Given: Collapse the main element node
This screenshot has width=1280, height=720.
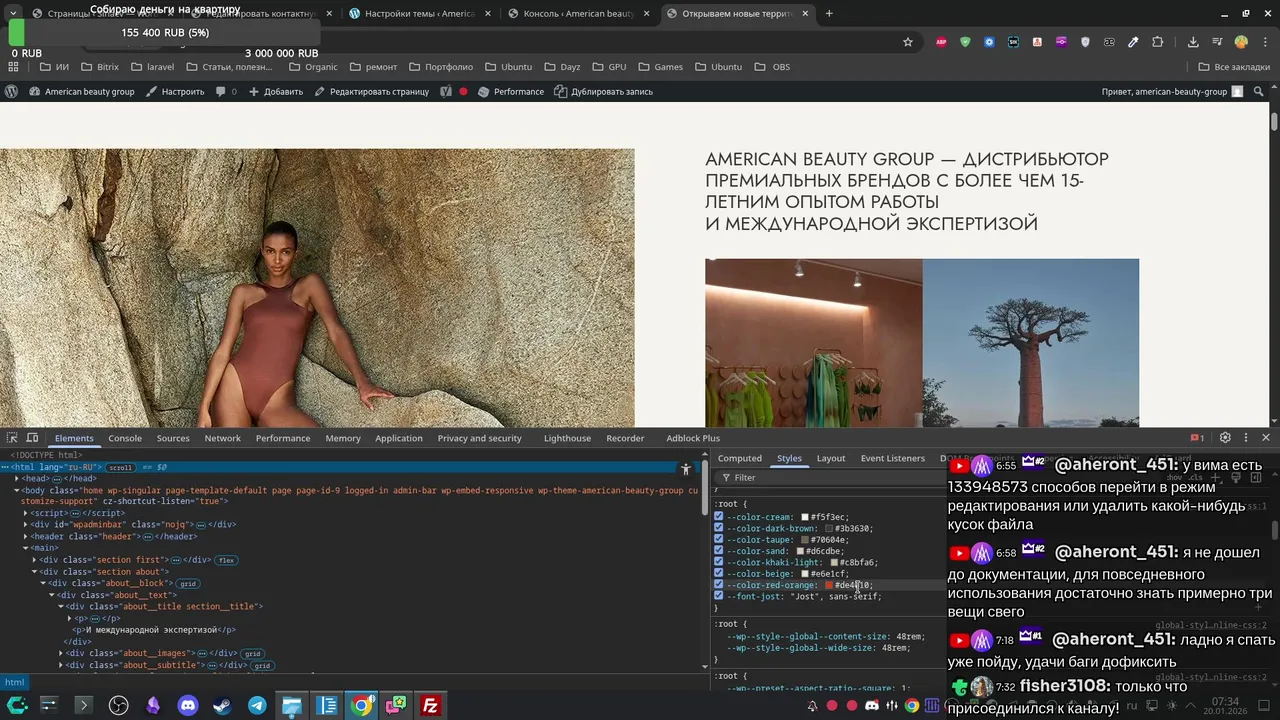Looking at the screenshot, I should (26, 548).
